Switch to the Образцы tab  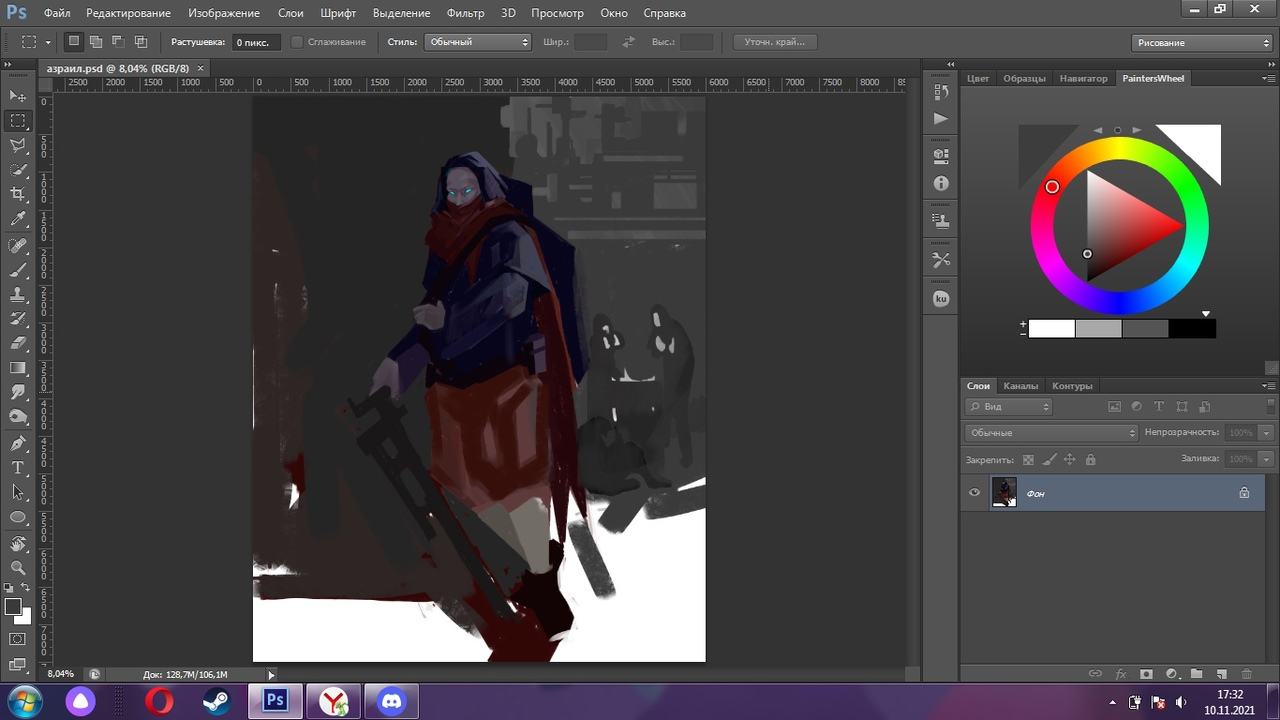coord(1024,78)
